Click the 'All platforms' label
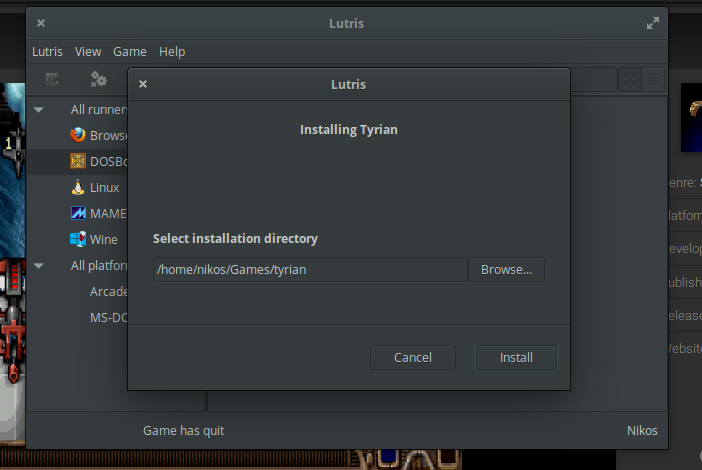 [99, 266]
